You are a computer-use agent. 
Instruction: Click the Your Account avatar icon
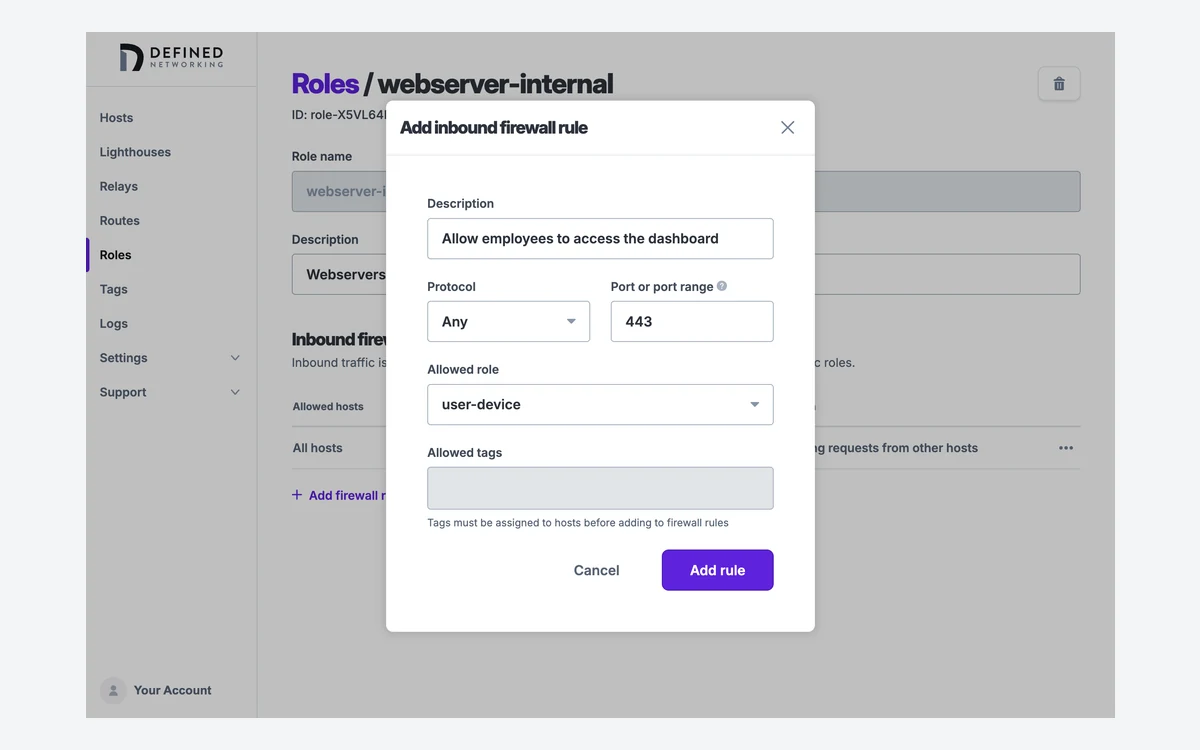113,690
